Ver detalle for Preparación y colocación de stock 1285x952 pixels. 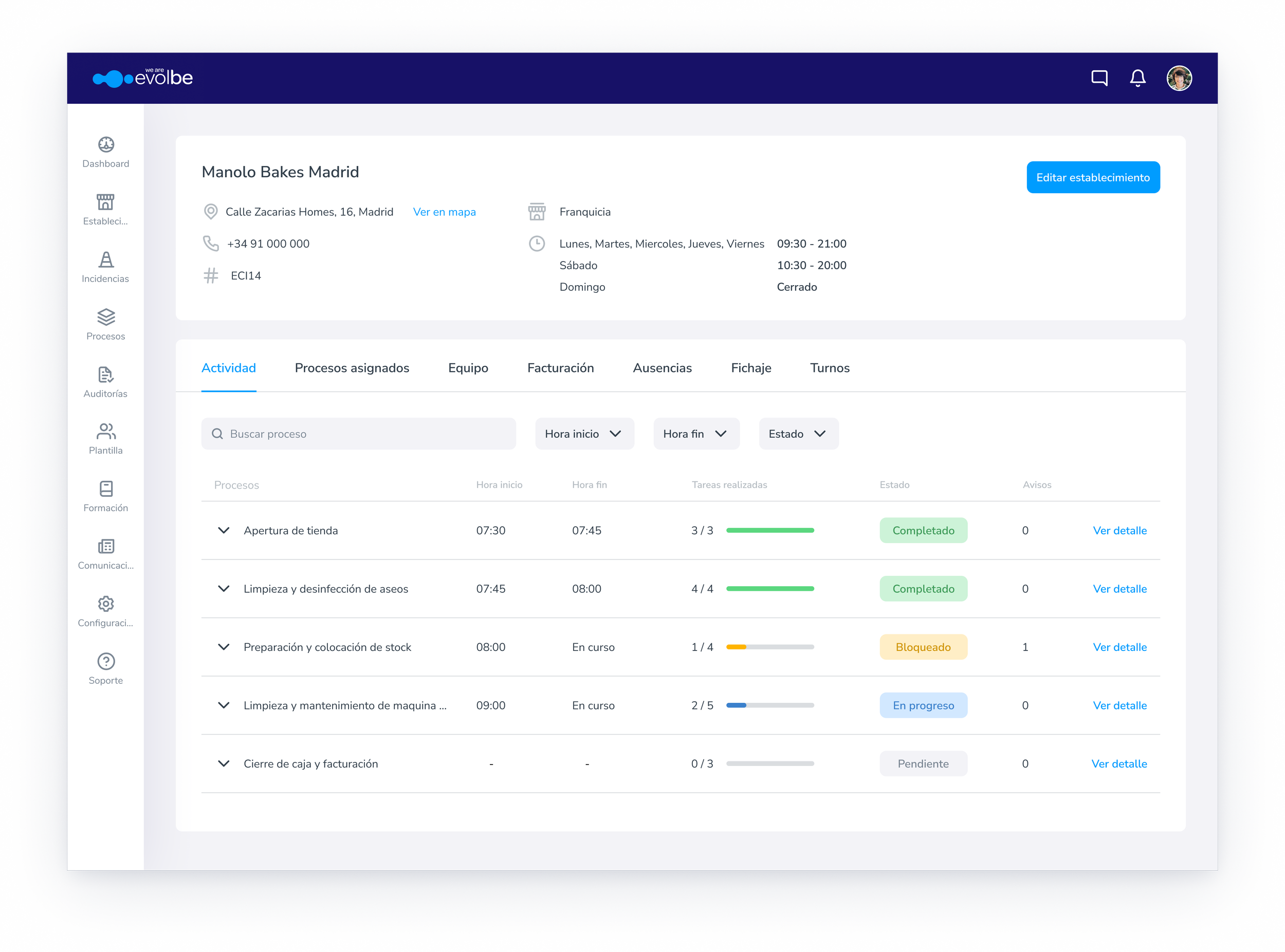[x=1119, y=647]
